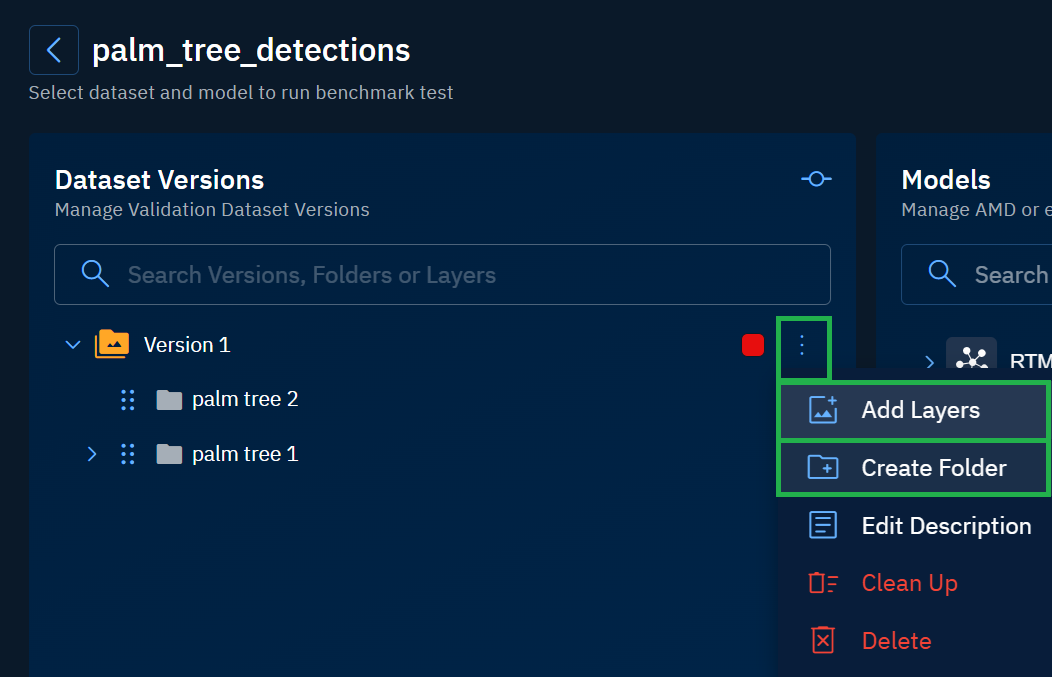Viewport: 1052px width, 677px height.
Task: Click the drag handle for palm tree 1
Action: tap(127, 454)
